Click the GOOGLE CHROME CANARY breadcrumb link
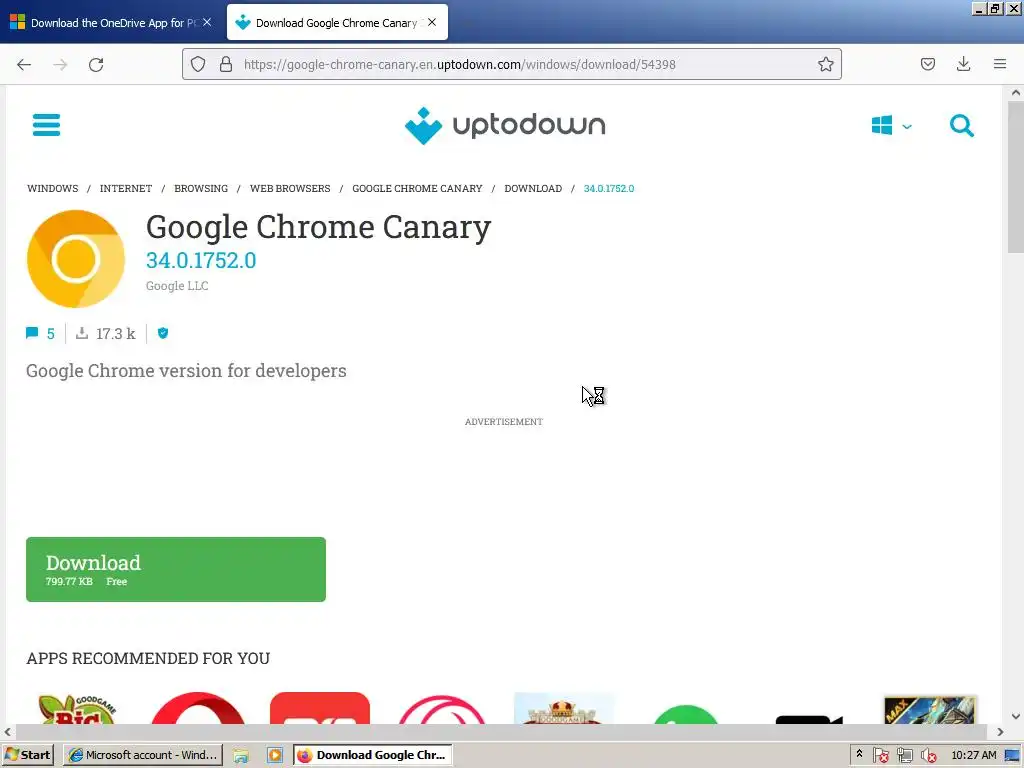 coord(417,188)
